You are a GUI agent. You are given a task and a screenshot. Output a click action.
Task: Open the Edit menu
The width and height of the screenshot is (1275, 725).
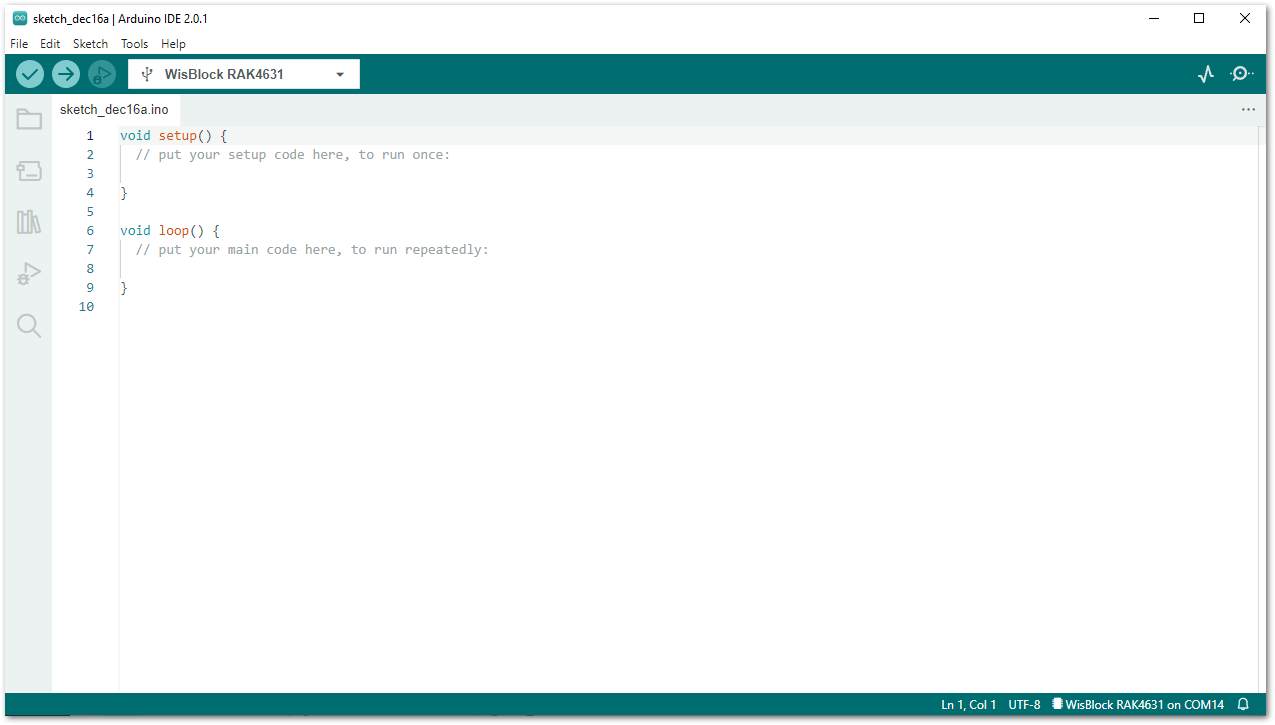coord(50,44)
